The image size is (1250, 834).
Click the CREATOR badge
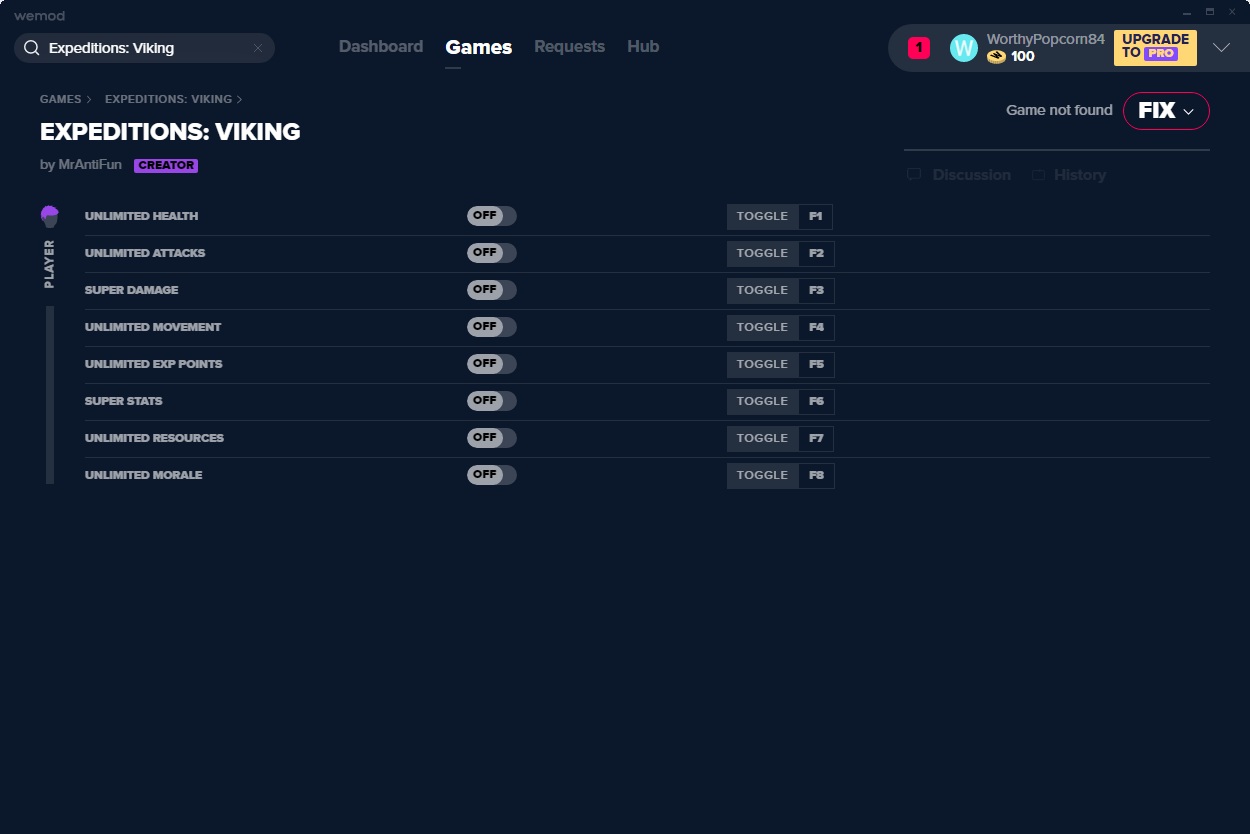point(166,165)
